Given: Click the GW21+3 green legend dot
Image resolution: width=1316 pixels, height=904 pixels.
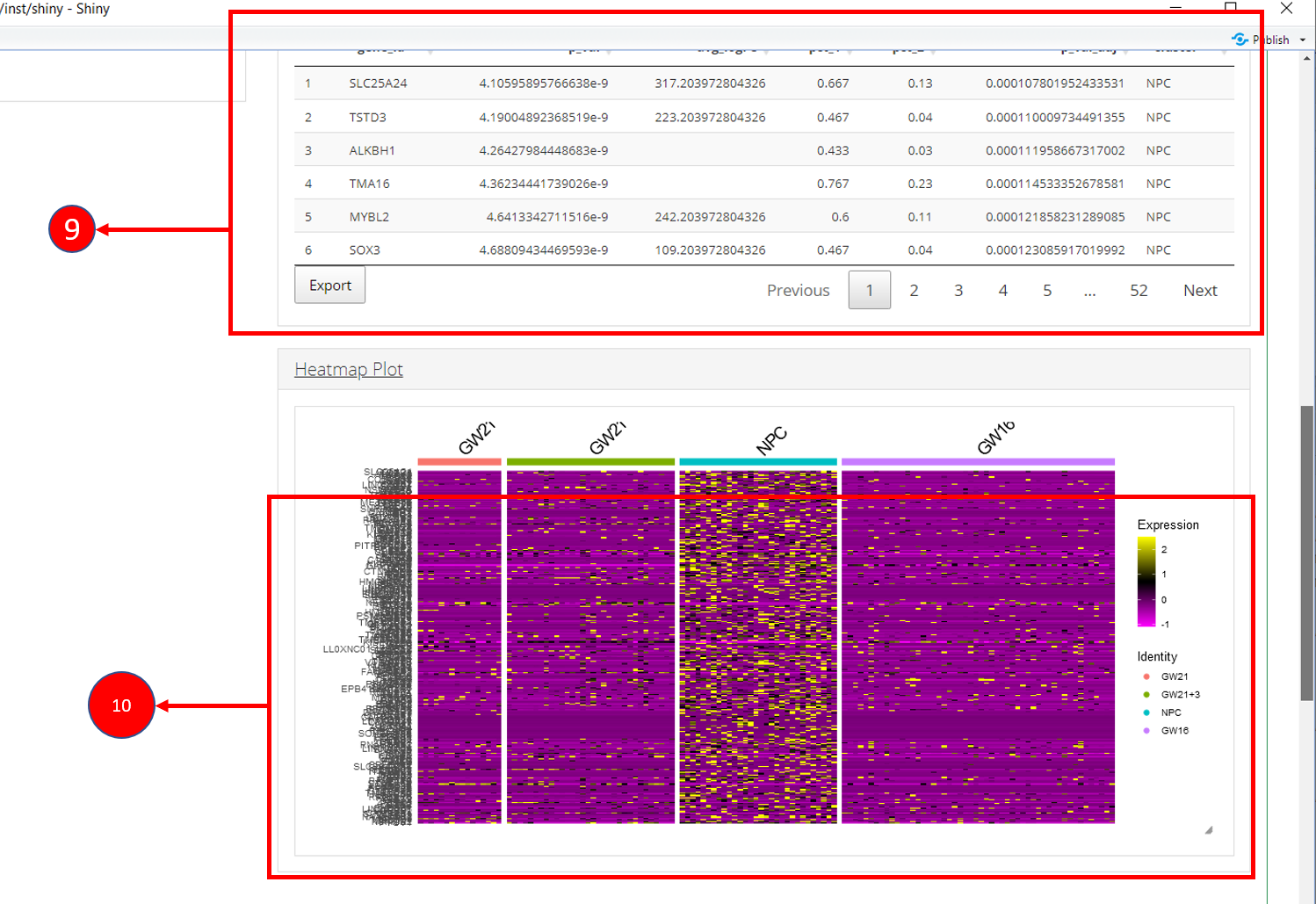Looking at the screenshot, I should click(x=1146, y=695).
